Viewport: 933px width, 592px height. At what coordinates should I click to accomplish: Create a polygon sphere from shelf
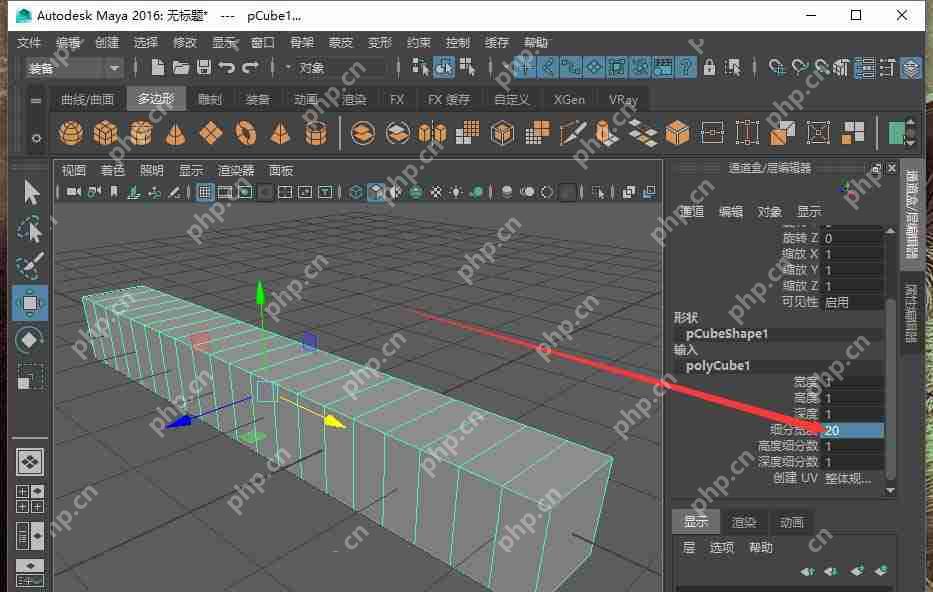pos(71,133)
